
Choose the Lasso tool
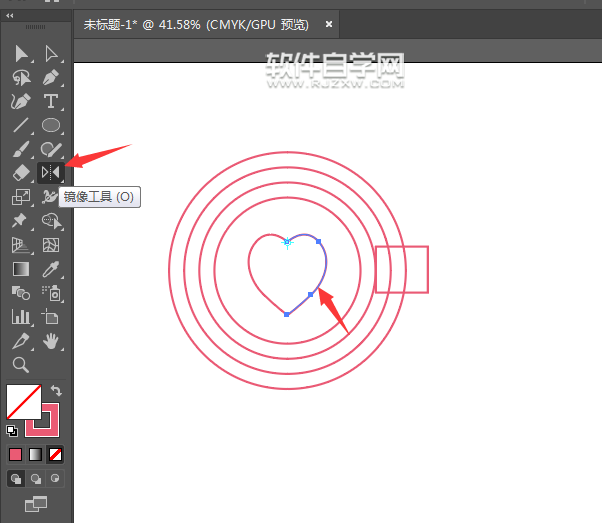(21, 78)
